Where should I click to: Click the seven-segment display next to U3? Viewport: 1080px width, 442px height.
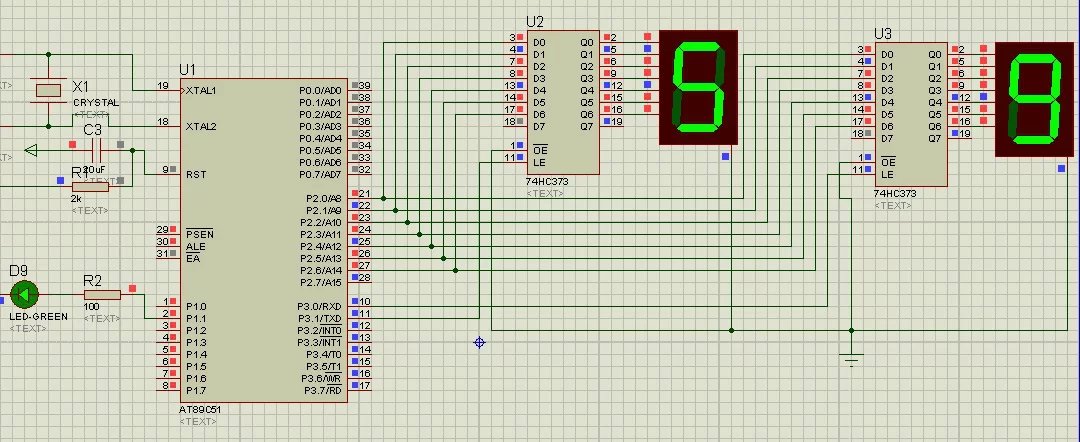click(1034, 99)
